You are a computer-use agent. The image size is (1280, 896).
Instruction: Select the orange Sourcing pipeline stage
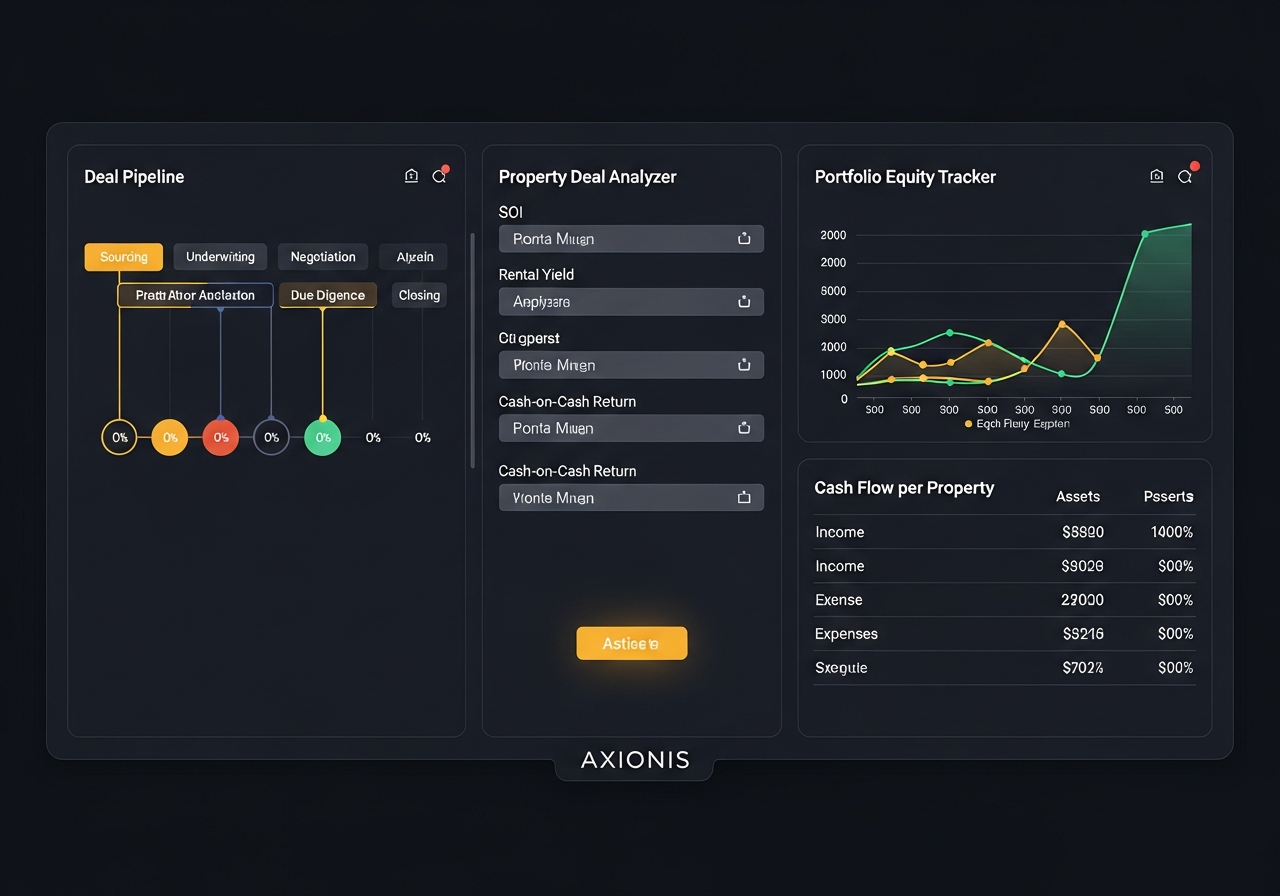click(123, 257)
